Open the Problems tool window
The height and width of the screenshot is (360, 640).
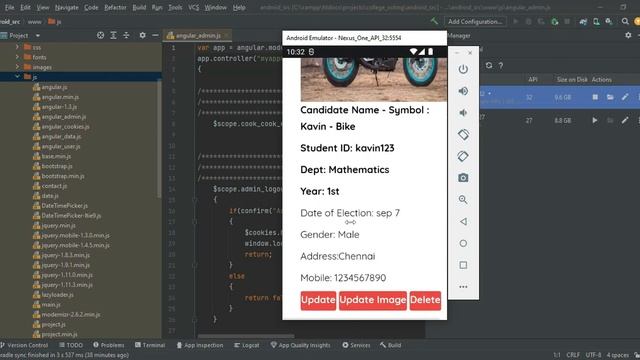point(109,345)
